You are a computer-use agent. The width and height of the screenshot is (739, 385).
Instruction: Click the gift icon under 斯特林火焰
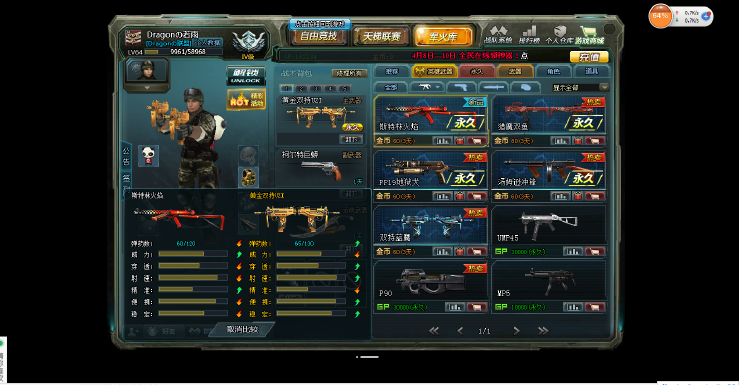click(x=460, y=141)
